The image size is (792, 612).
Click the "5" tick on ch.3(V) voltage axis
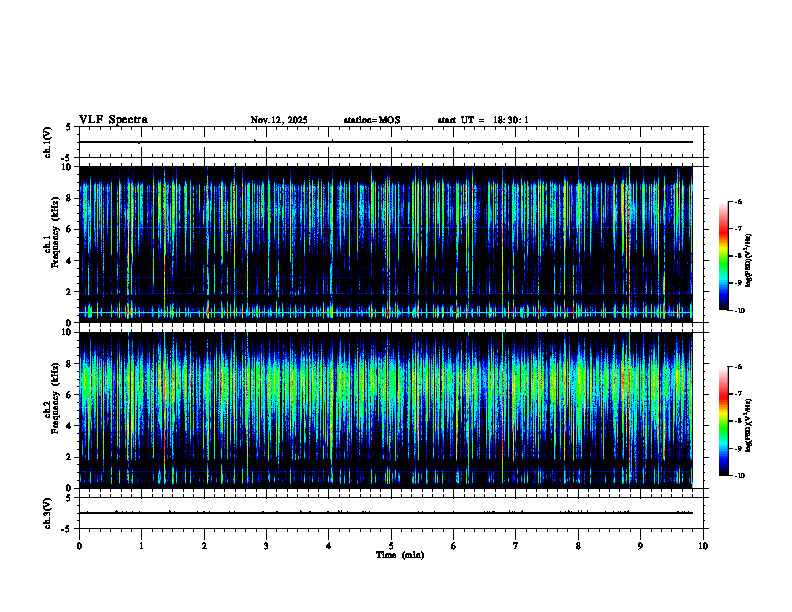click(69, 498)
